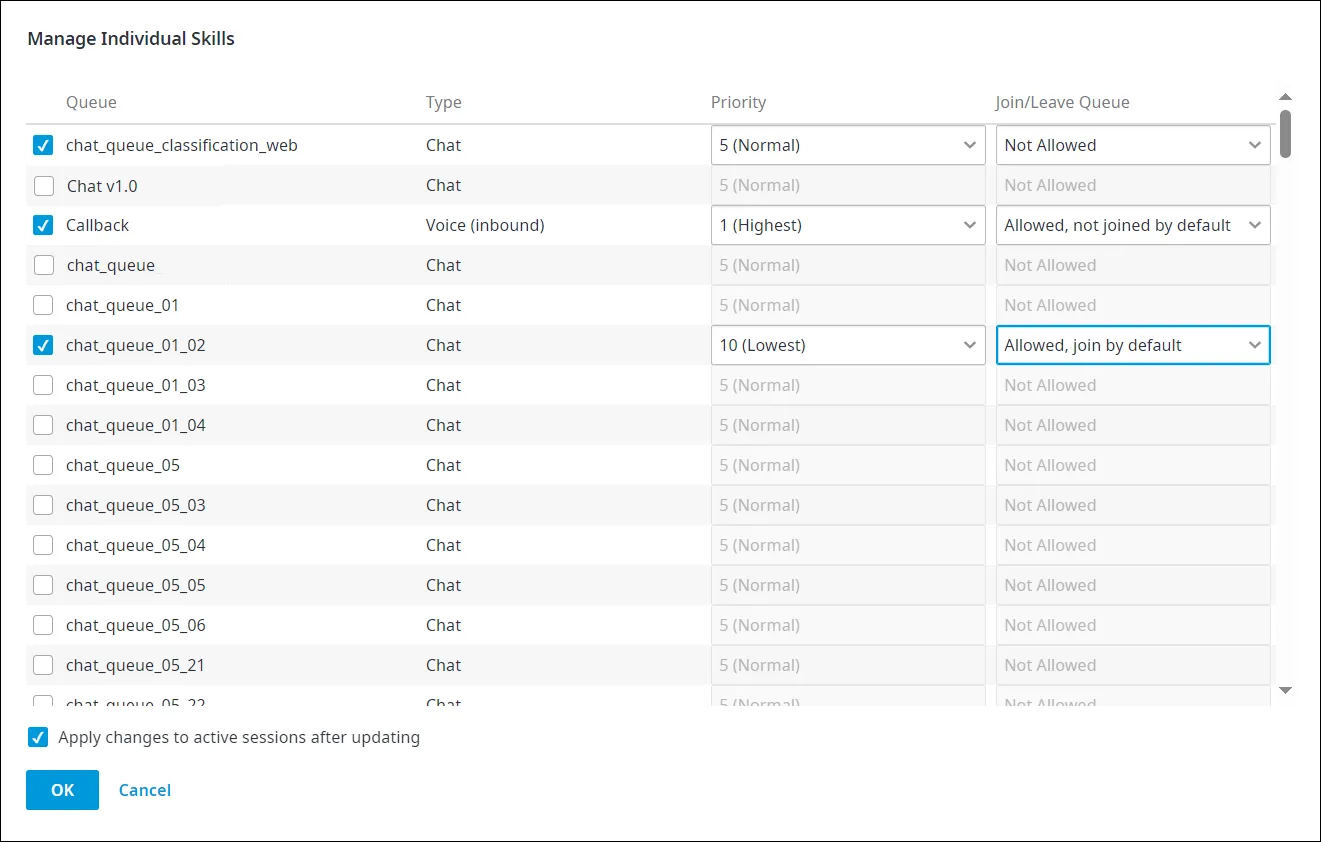1321x842 pixels.
Task: Click the scrollbar down arrow
Action: pos(1286,690)
